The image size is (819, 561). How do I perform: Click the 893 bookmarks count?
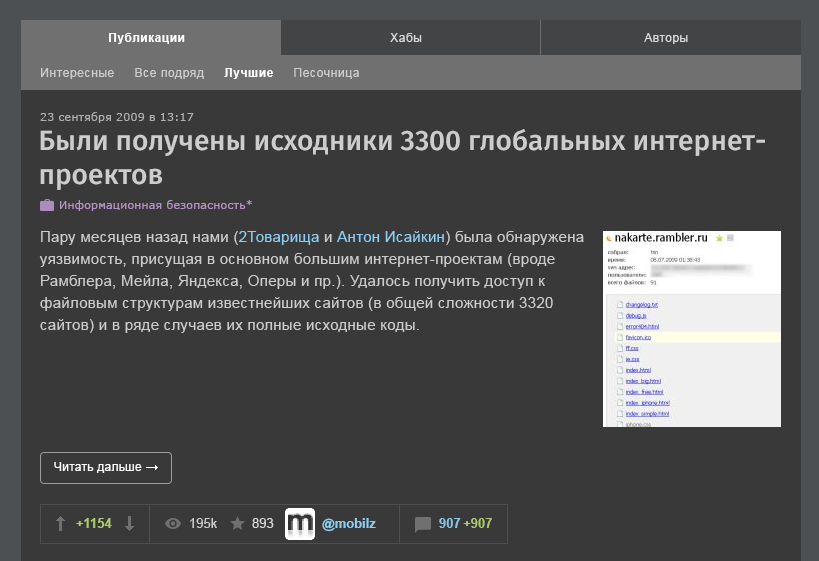point(263,523)
